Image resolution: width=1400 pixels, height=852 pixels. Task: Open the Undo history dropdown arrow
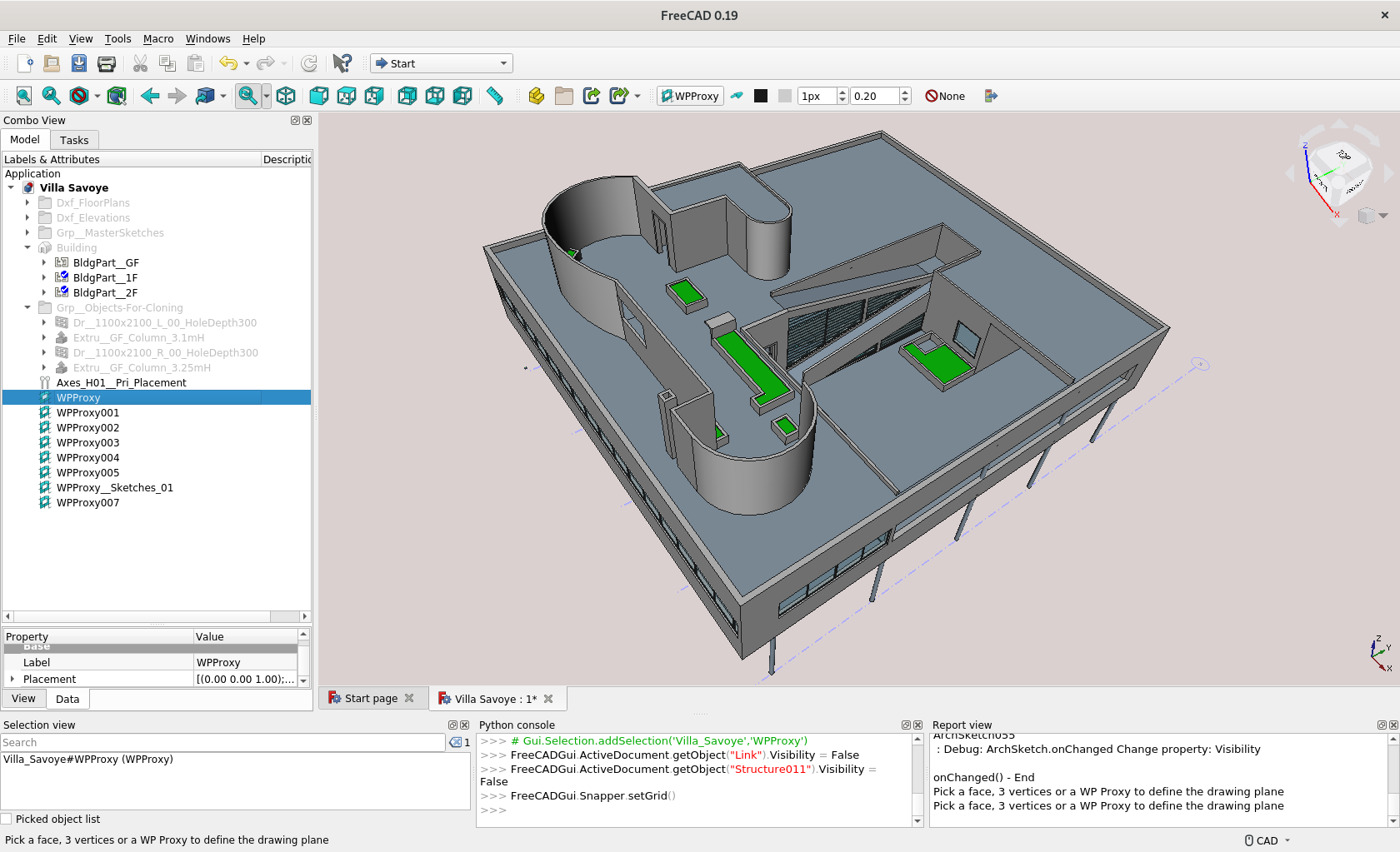click(247, 63)
